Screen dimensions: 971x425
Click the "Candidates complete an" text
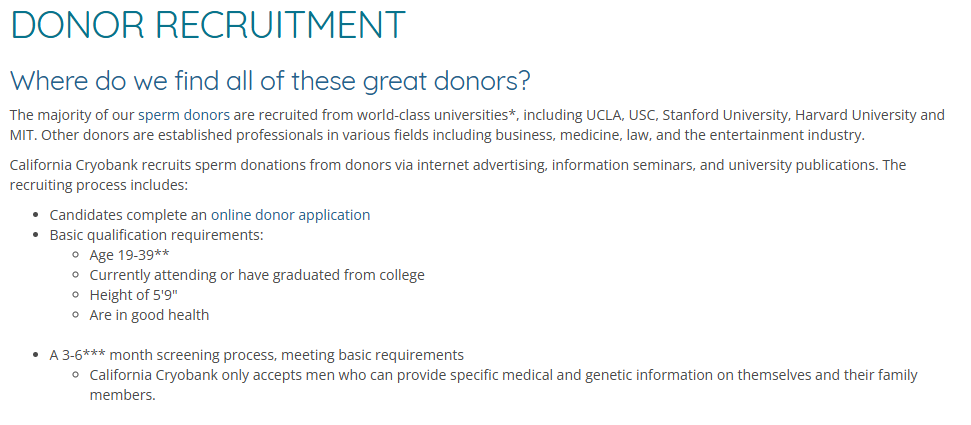129,215
